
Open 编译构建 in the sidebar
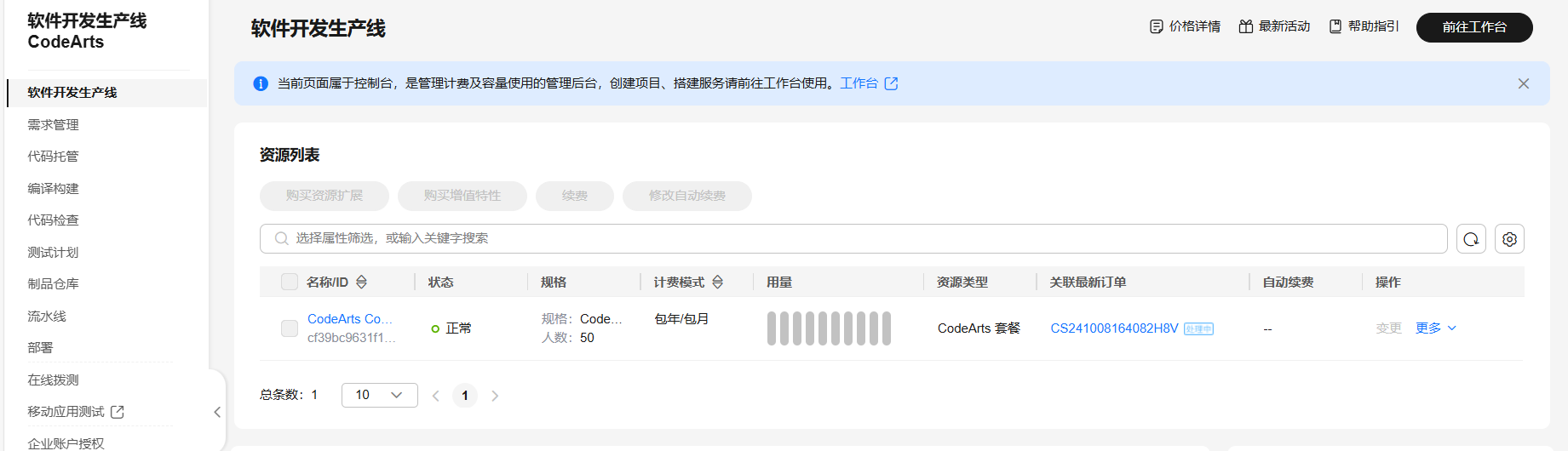click(x=53, y=189)
